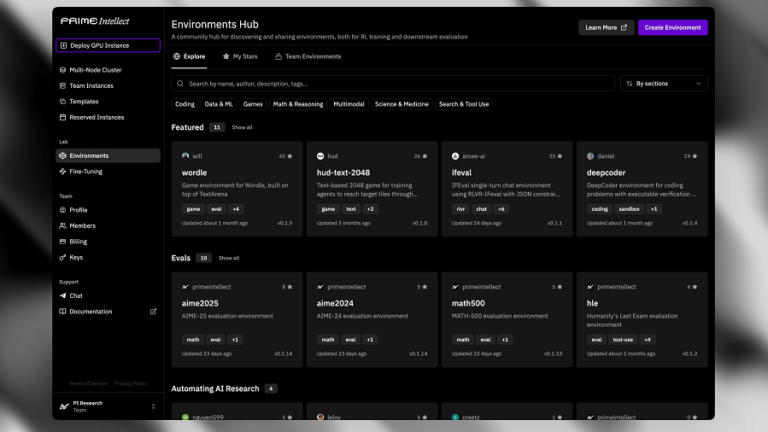Open the By sections sort dropdown
This screenshot has height=432, width=768.
point(664,83)
